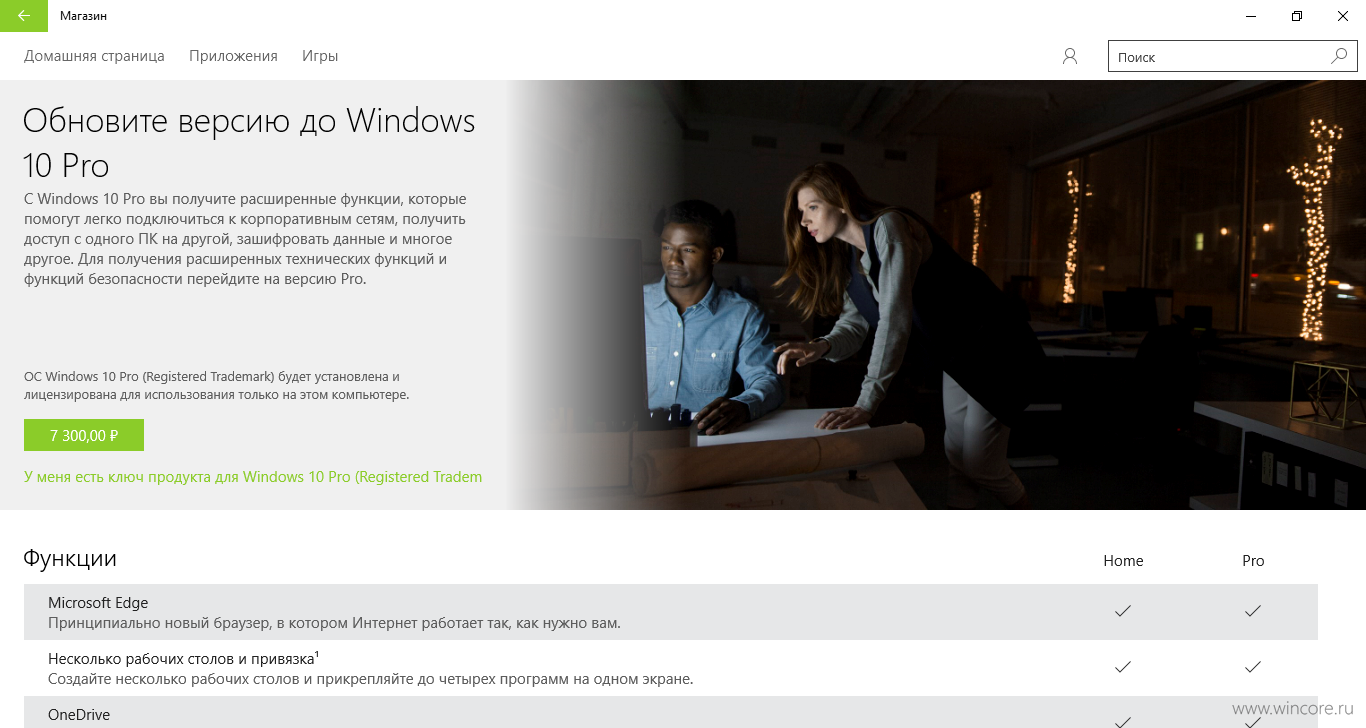This screenshot has width=1366, height=728.
Task: Go back using the green arrow button
Action: 24,16
